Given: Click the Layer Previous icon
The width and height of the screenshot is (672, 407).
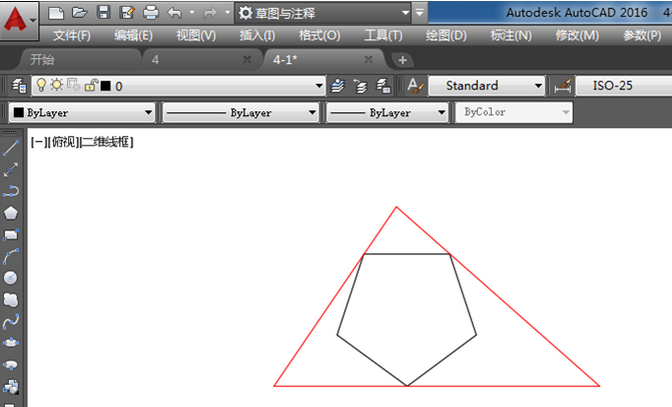Looking at the screenshot, I should 360,86.
